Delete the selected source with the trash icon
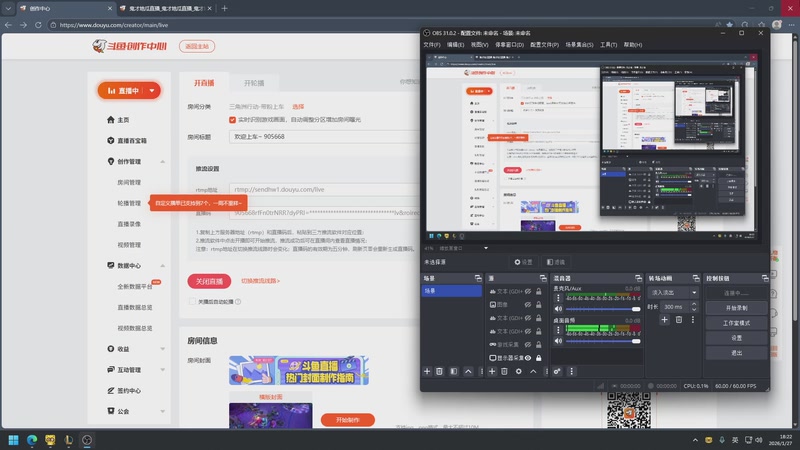The height and width of the screenshot is (450, 800). [x=504, y=371]
